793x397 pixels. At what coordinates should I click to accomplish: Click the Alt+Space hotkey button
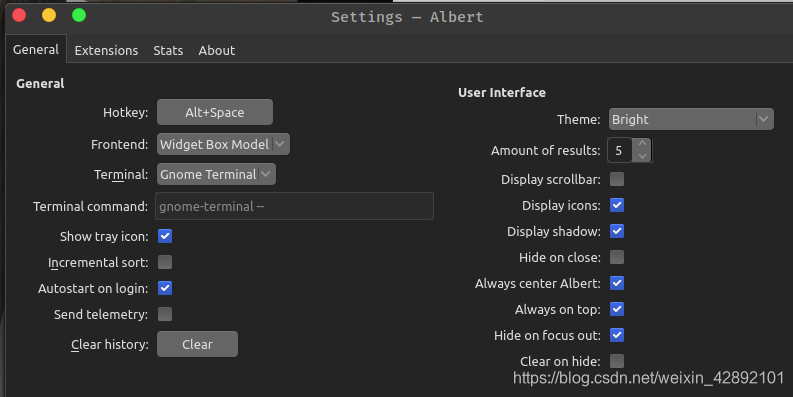pos(215,112)
